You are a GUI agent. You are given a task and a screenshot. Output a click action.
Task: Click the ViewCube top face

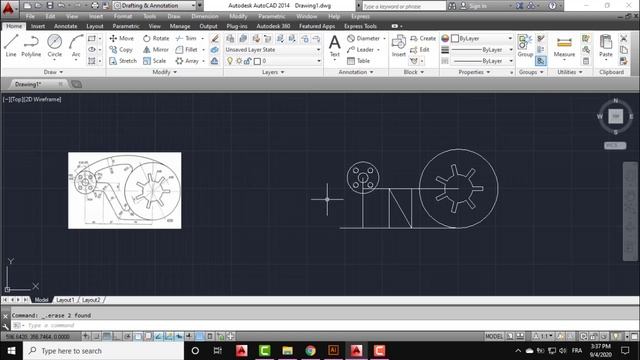click(x=616, y=116)
